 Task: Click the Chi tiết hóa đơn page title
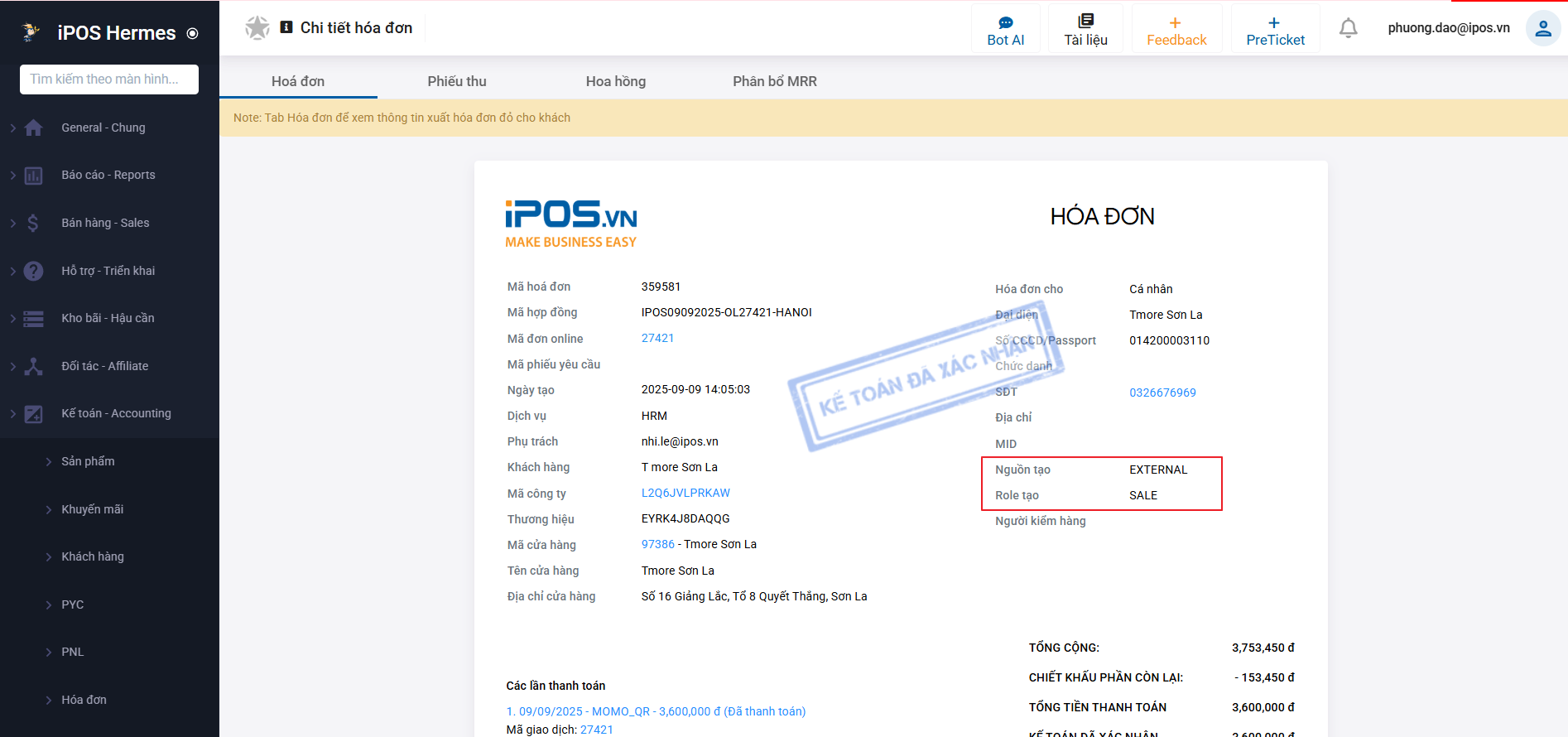point(356,28)
